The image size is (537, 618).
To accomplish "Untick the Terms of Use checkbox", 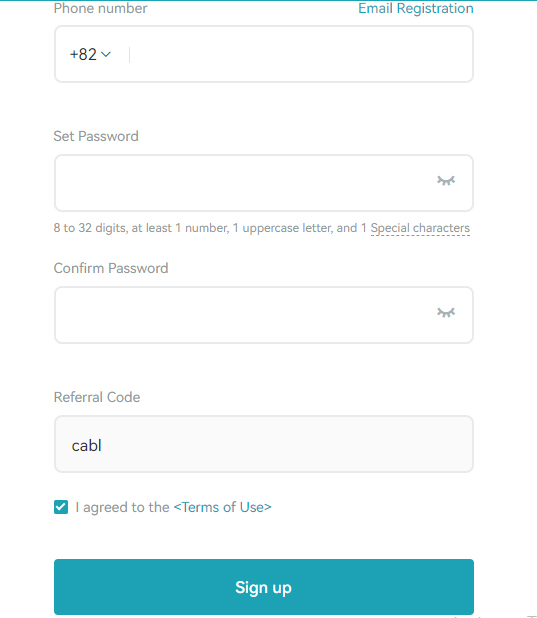I will (x=61, y=507).
